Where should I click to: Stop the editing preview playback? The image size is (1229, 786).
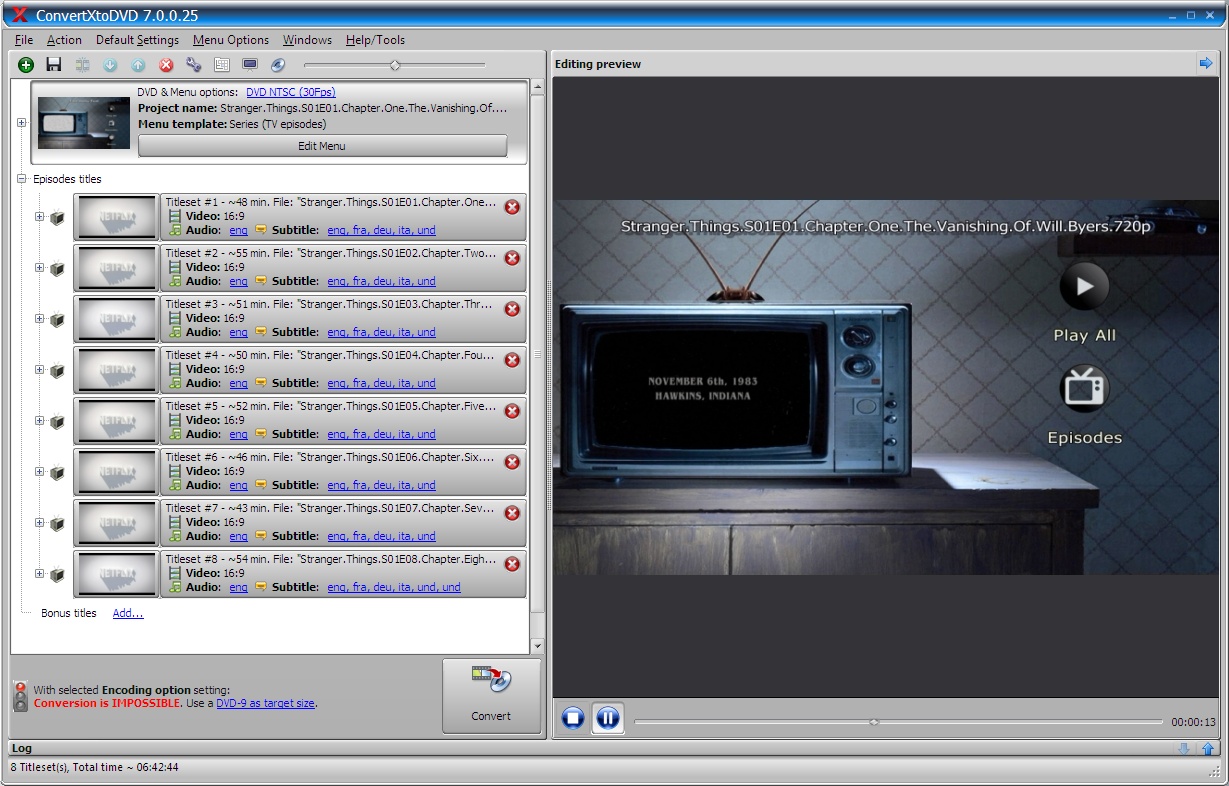click(573, 718)
